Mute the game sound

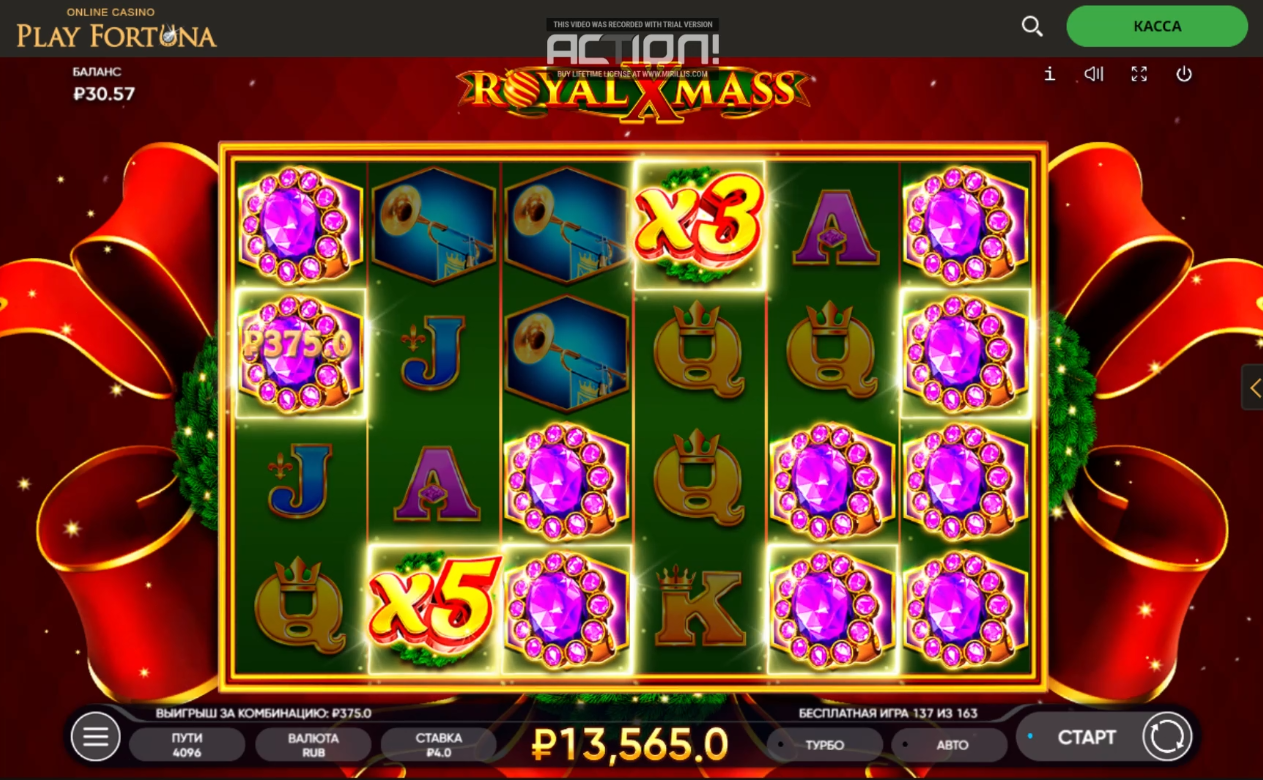pos(1094,74)
